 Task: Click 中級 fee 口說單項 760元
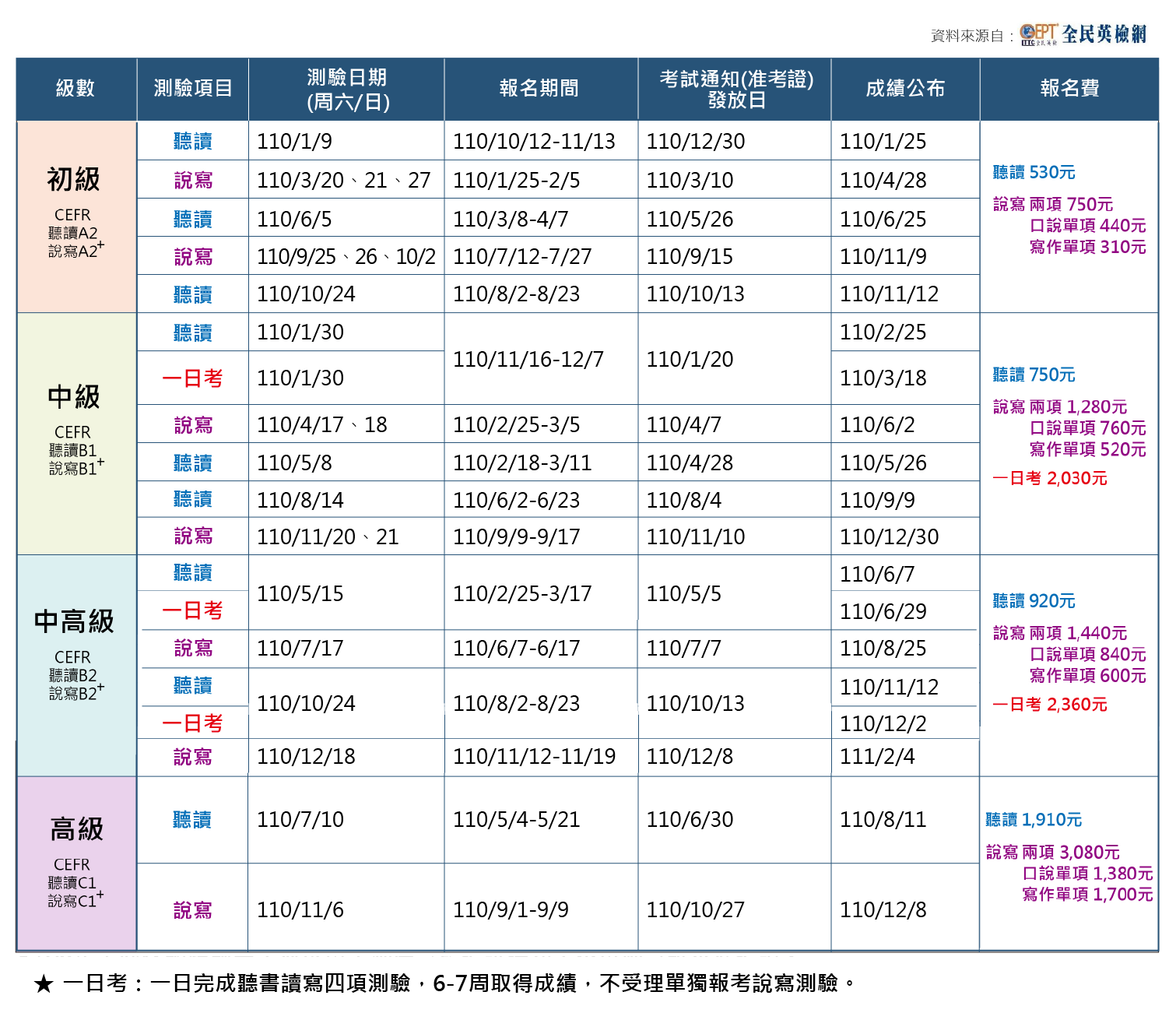click(x=1087, y=427)
